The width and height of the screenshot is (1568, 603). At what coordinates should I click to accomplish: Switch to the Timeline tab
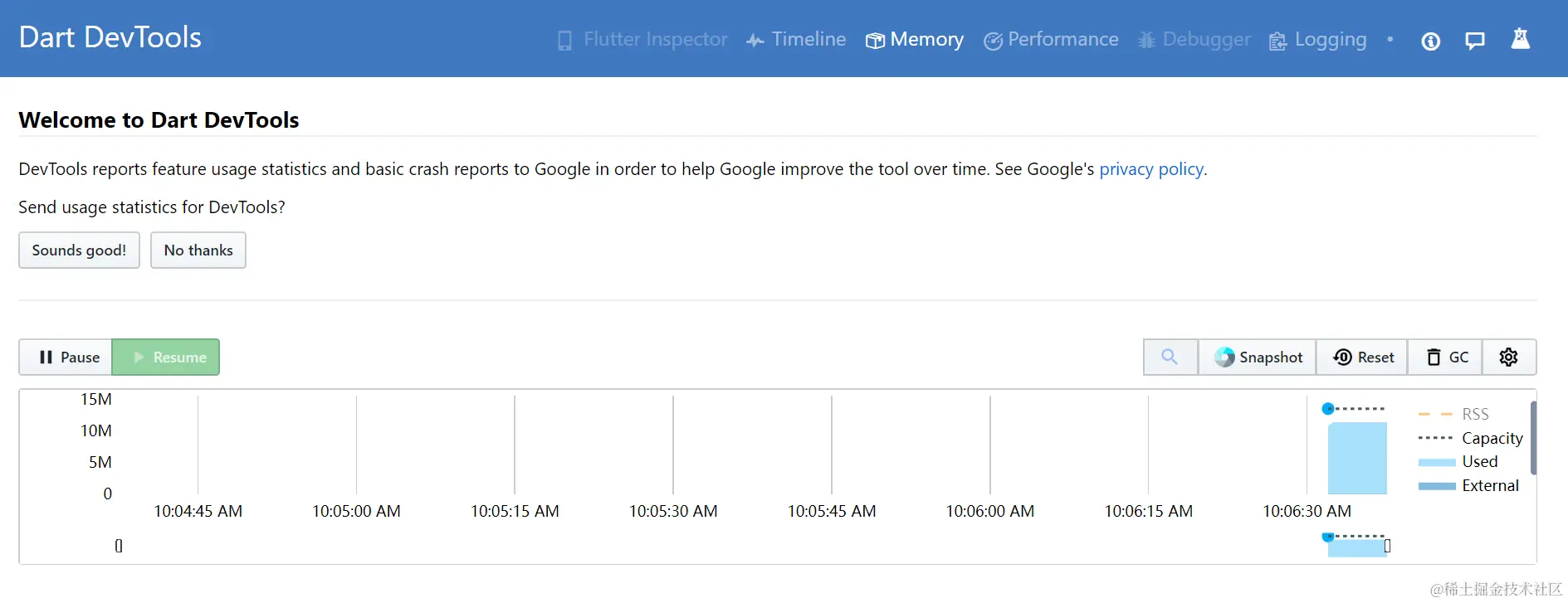point(795,40)
